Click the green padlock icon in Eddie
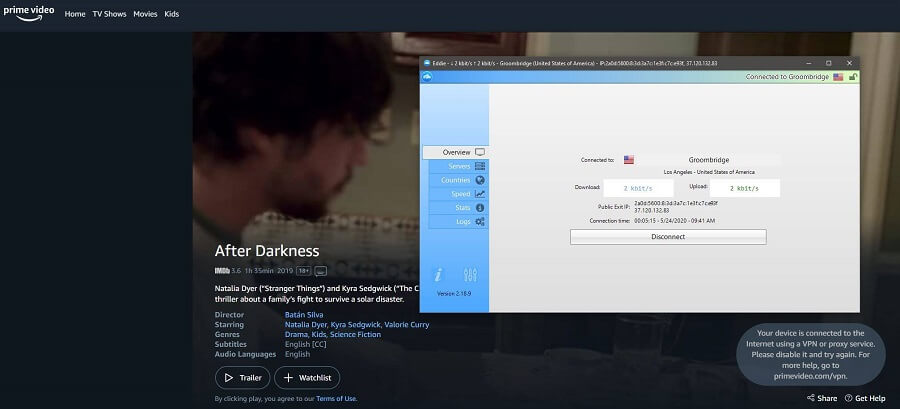Image resolution: width=900 pixels, height=409 pixels. pos(852,77)
